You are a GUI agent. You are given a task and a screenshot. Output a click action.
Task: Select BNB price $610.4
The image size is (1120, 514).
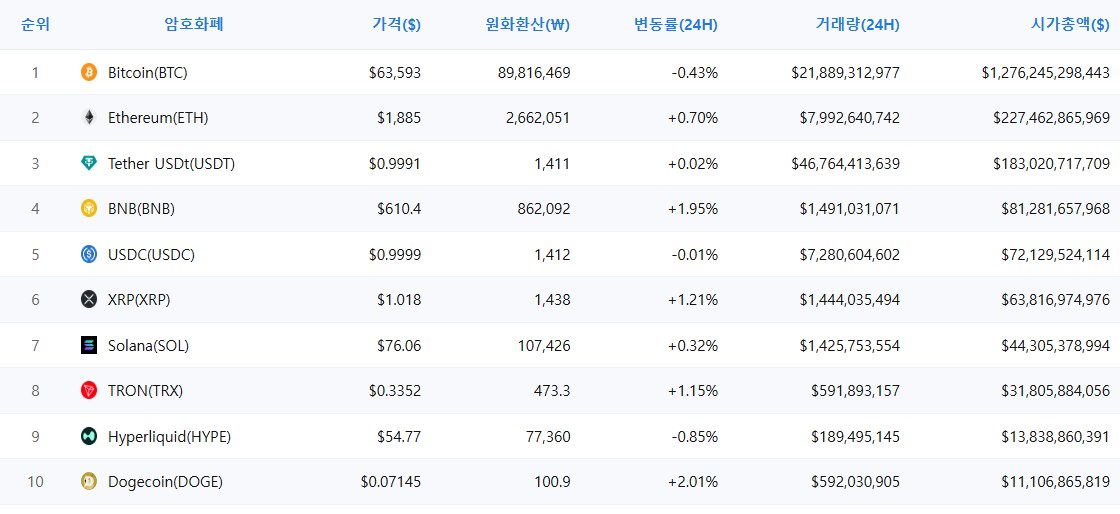click(399, 208)
